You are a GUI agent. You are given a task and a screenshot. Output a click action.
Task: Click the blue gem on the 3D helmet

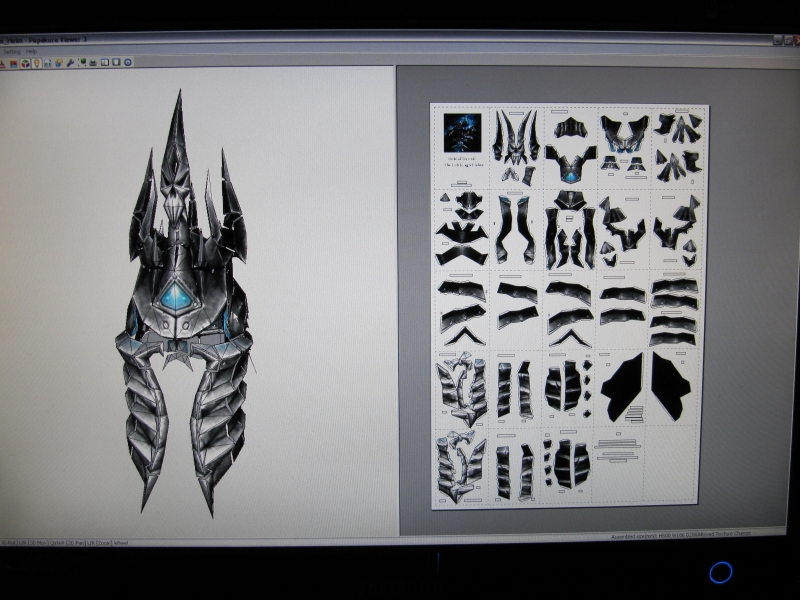(176, 296)
